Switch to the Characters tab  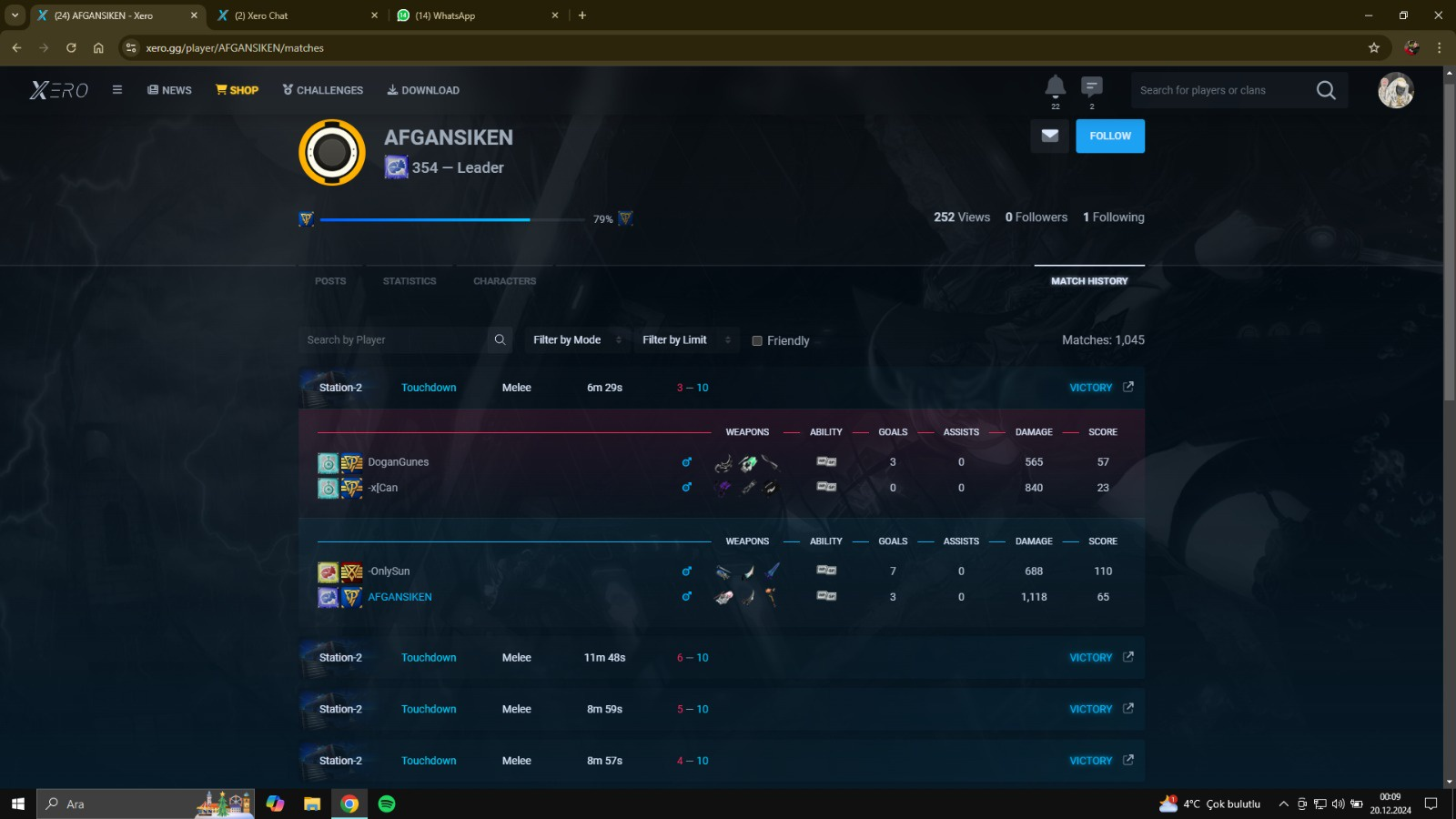coord(504,281)
